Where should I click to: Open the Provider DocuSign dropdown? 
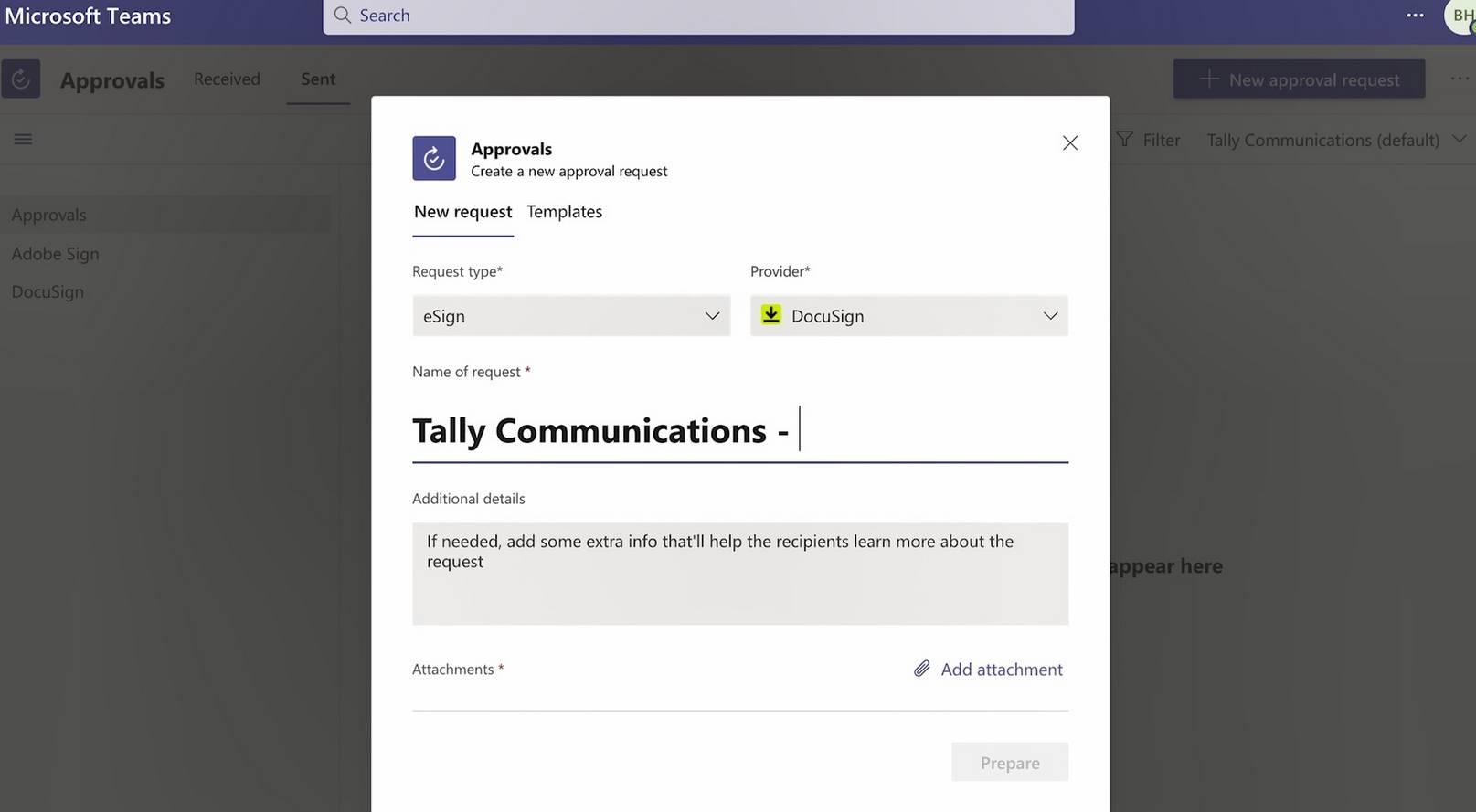click(x=908, y=316)
